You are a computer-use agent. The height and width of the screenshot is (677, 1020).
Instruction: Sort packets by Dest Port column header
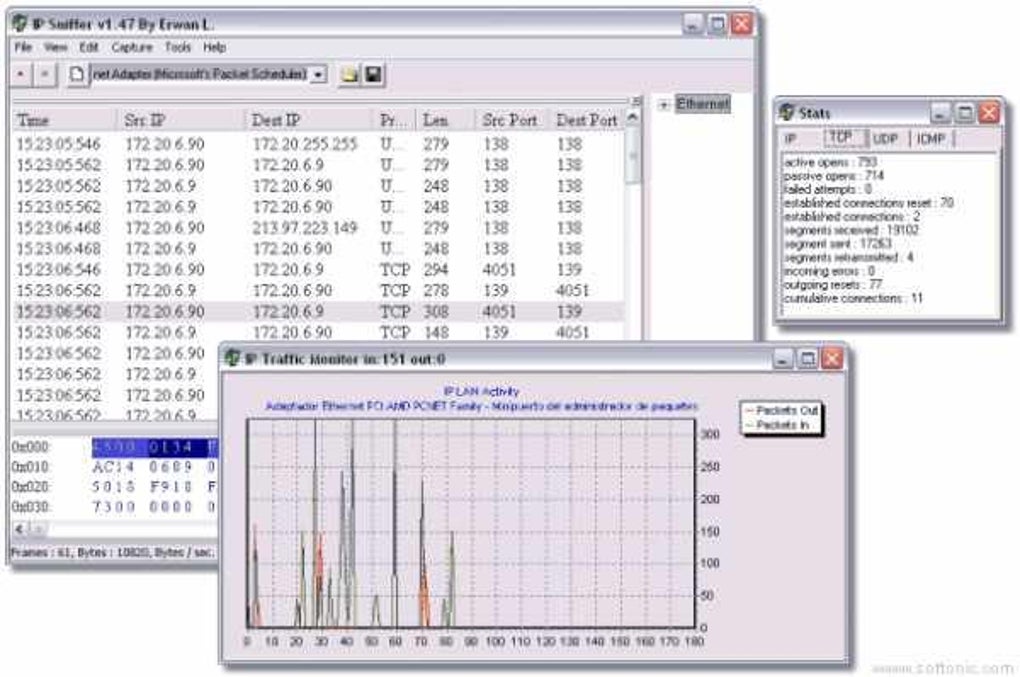point(586,120)
